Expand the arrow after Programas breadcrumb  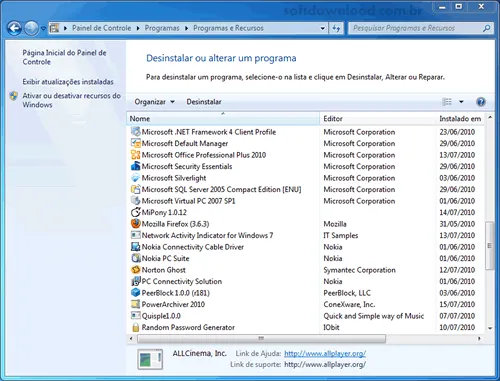[186, 28]
